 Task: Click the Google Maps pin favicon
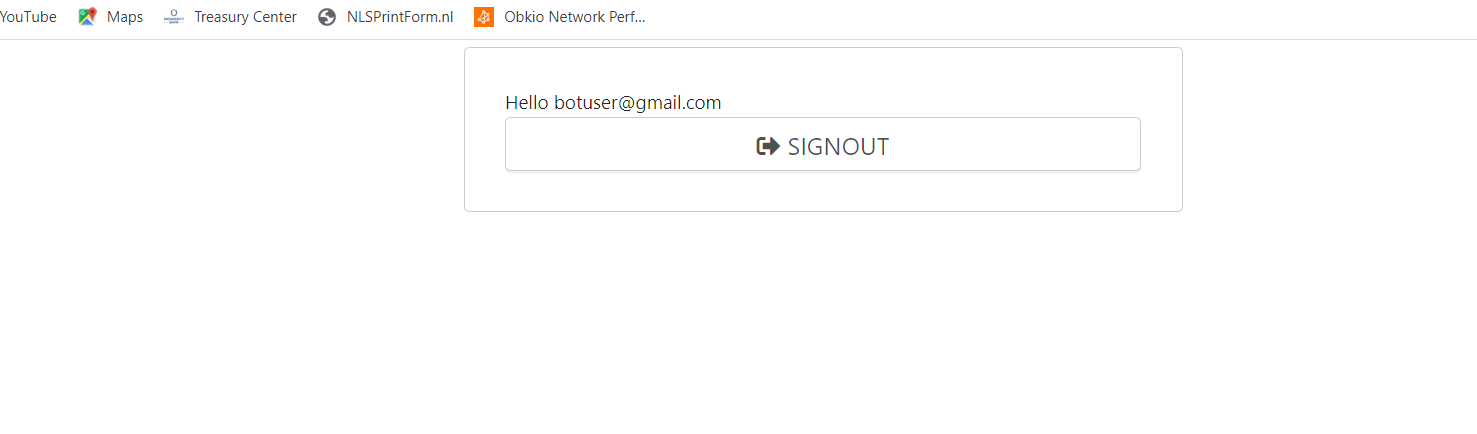tap(87, 17)
